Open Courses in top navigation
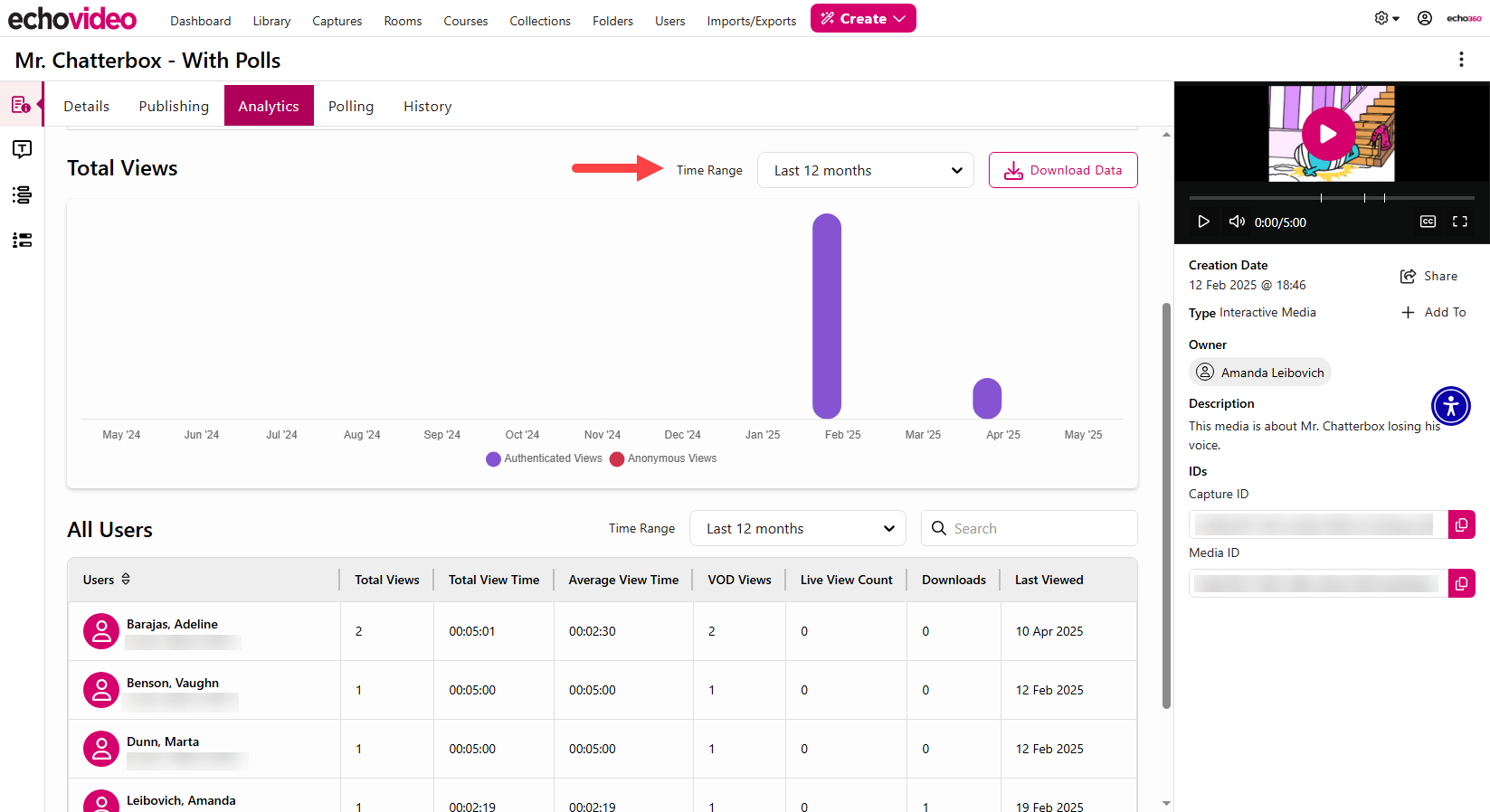 [466, 21]
